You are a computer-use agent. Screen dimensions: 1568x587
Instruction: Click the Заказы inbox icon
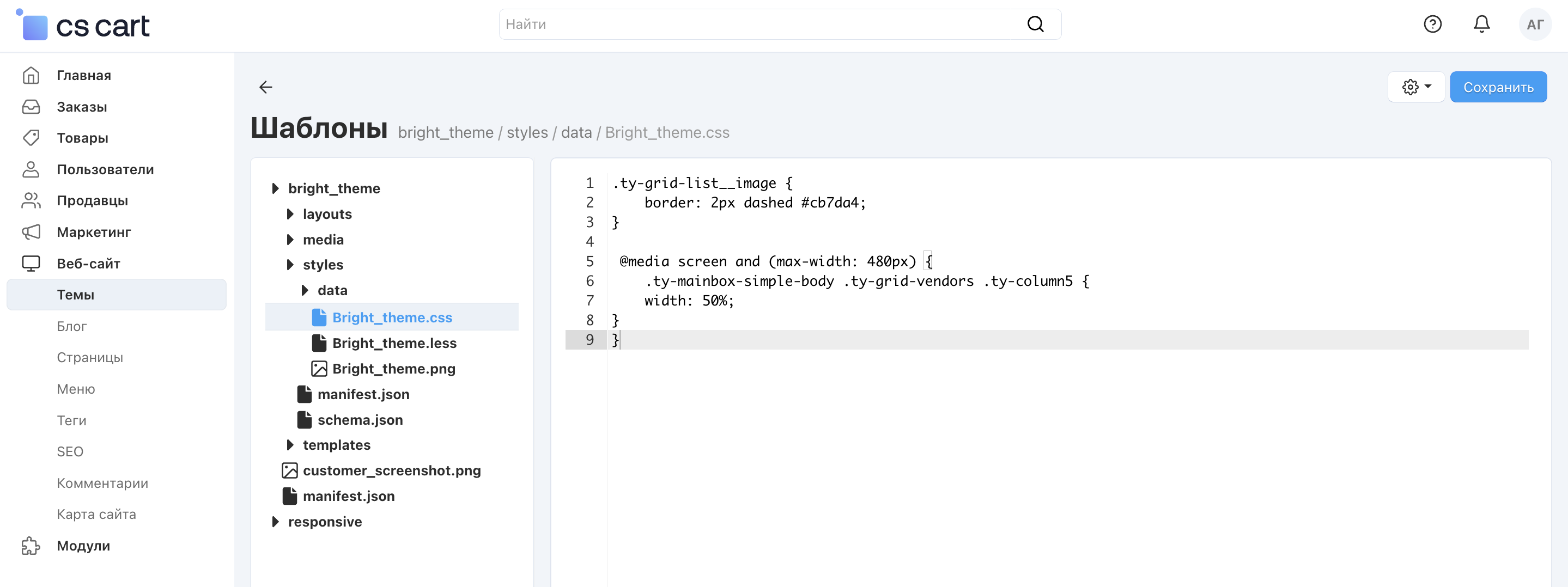[x=31, y=107]
